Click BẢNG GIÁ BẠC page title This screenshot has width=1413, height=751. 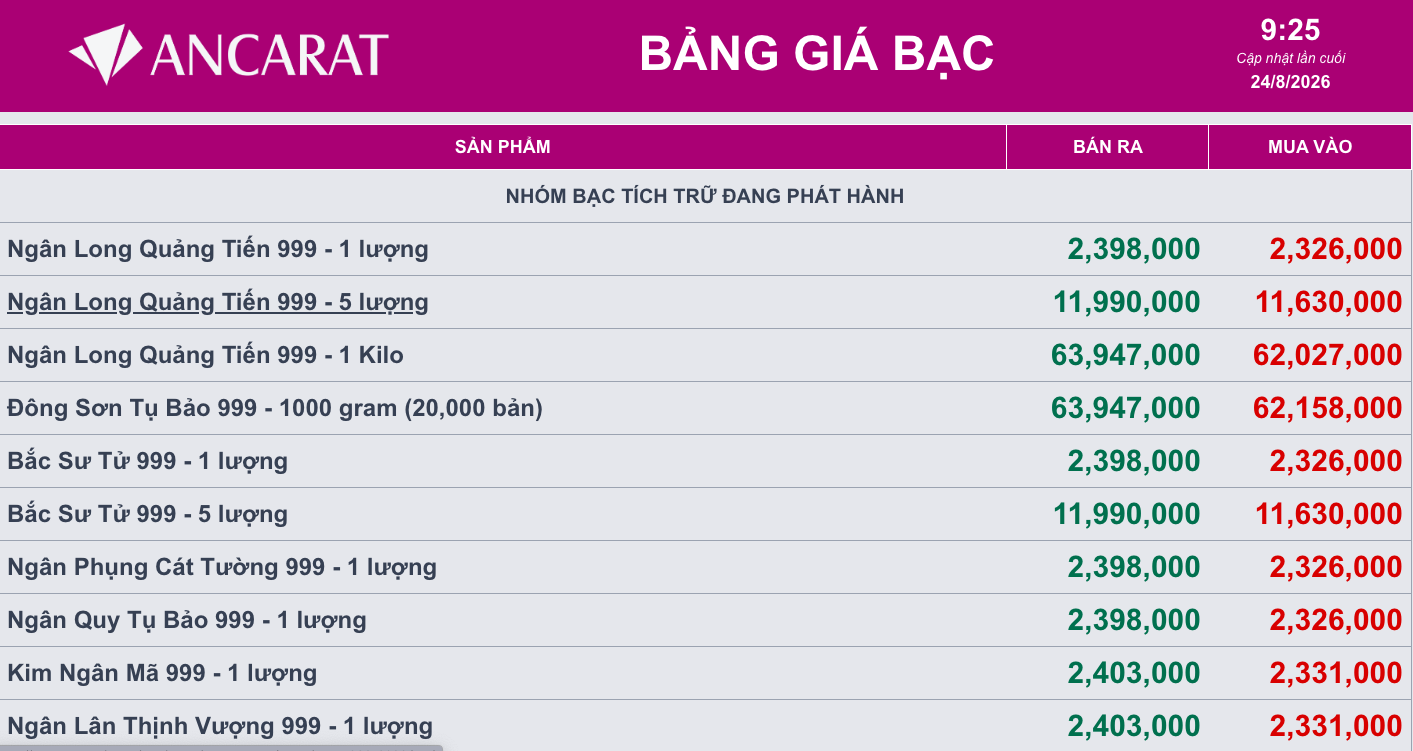(x=817, y=54)
